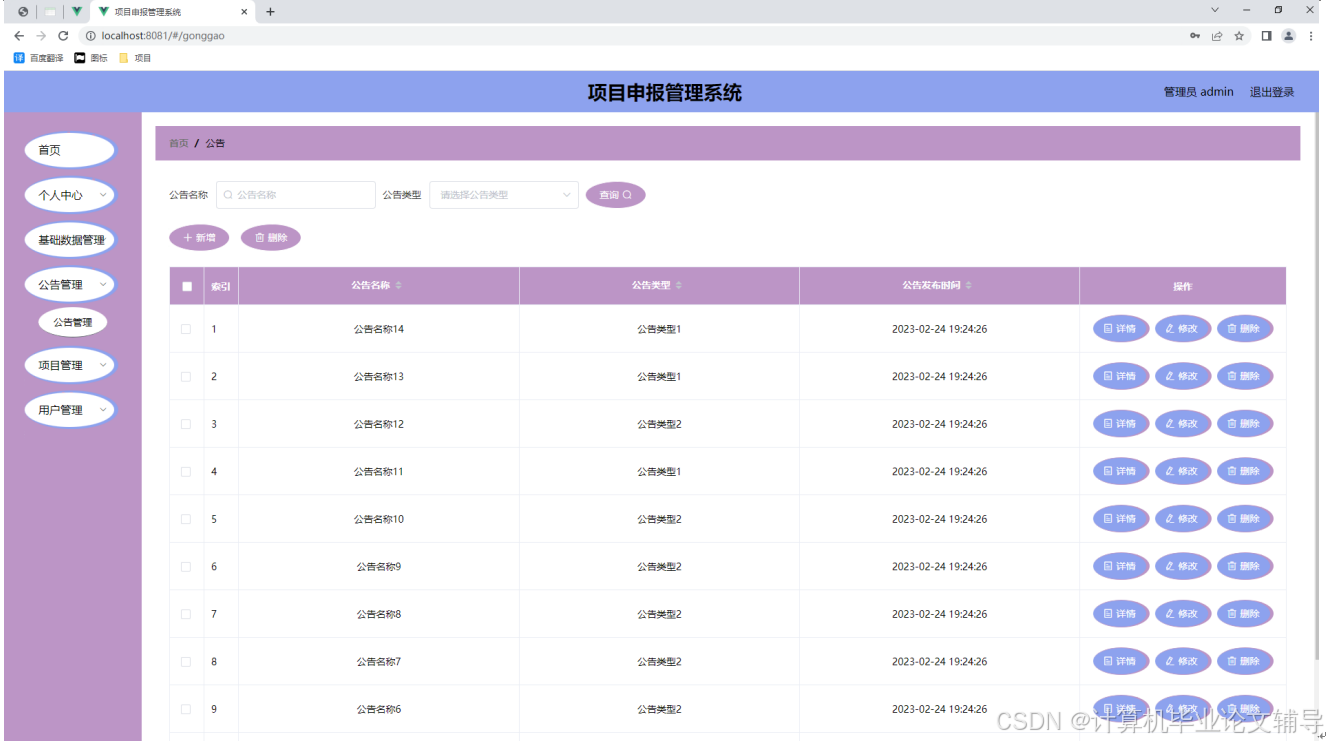The image size is (1328, 743).
Task: Check the checkbox for row 1
Action: click(x=186, y=328)
